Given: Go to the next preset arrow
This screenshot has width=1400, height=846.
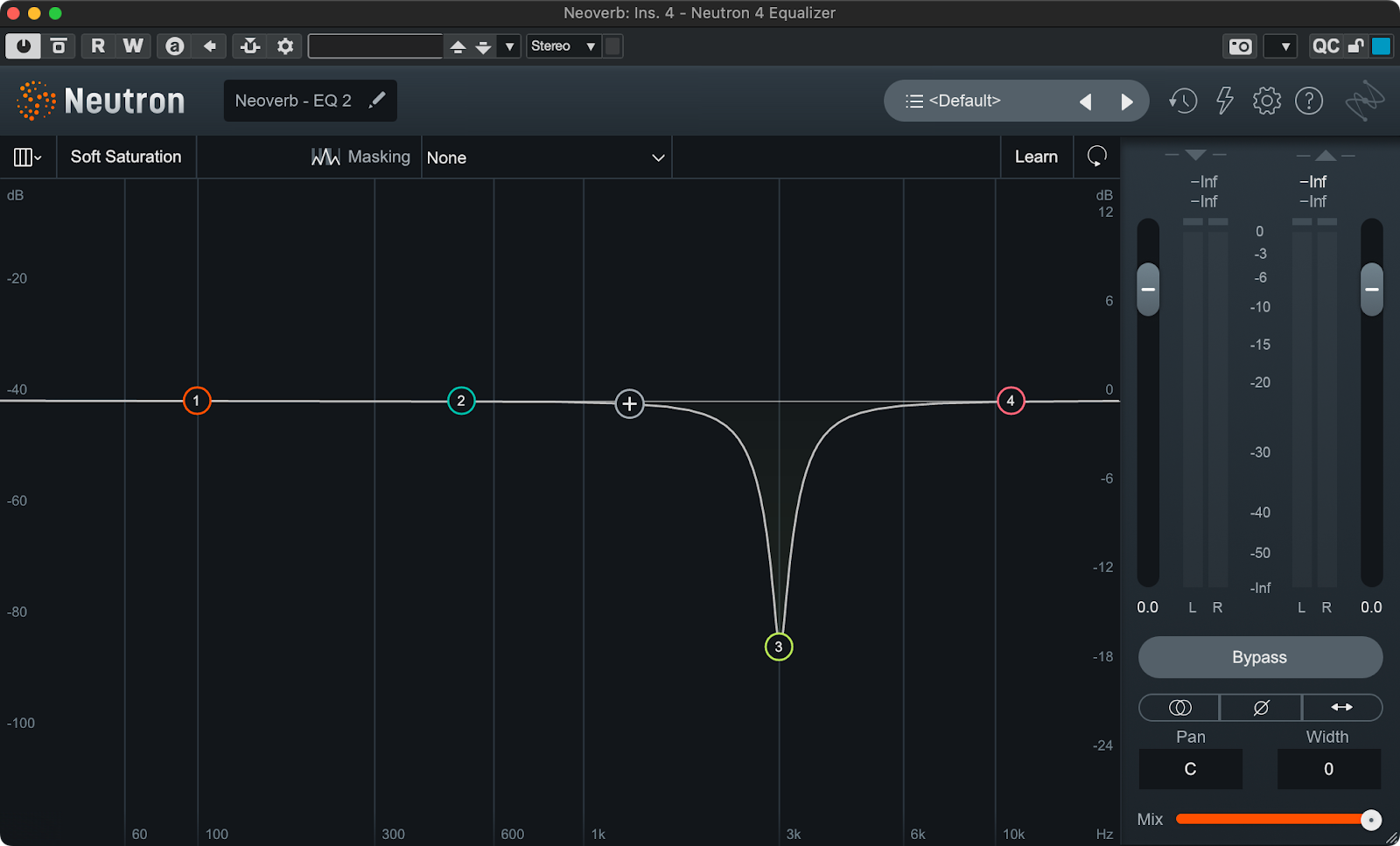Looking at the screenshot, I should click(x=1127, y=101).
